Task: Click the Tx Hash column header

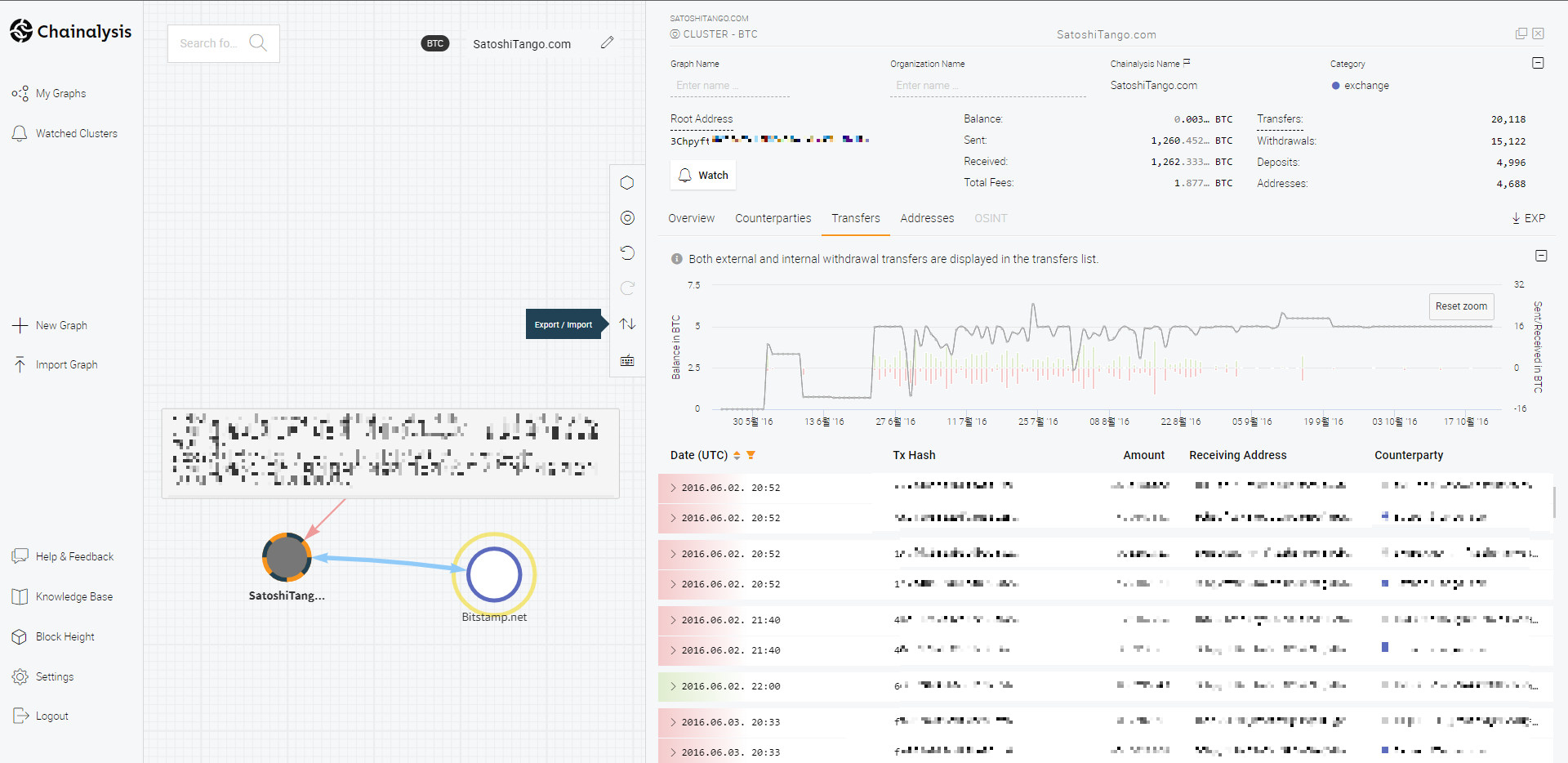Action: click(914, 455)
